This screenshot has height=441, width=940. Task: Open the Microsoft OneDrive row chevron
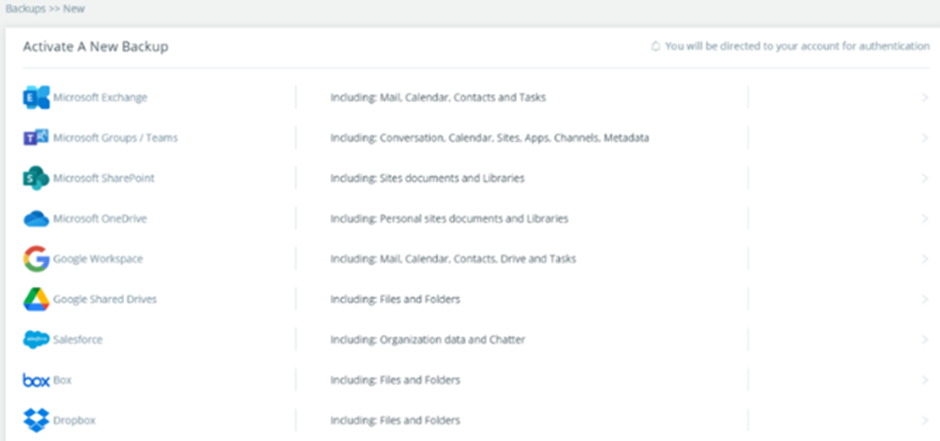pyautogui.click(x=924, y=219)
